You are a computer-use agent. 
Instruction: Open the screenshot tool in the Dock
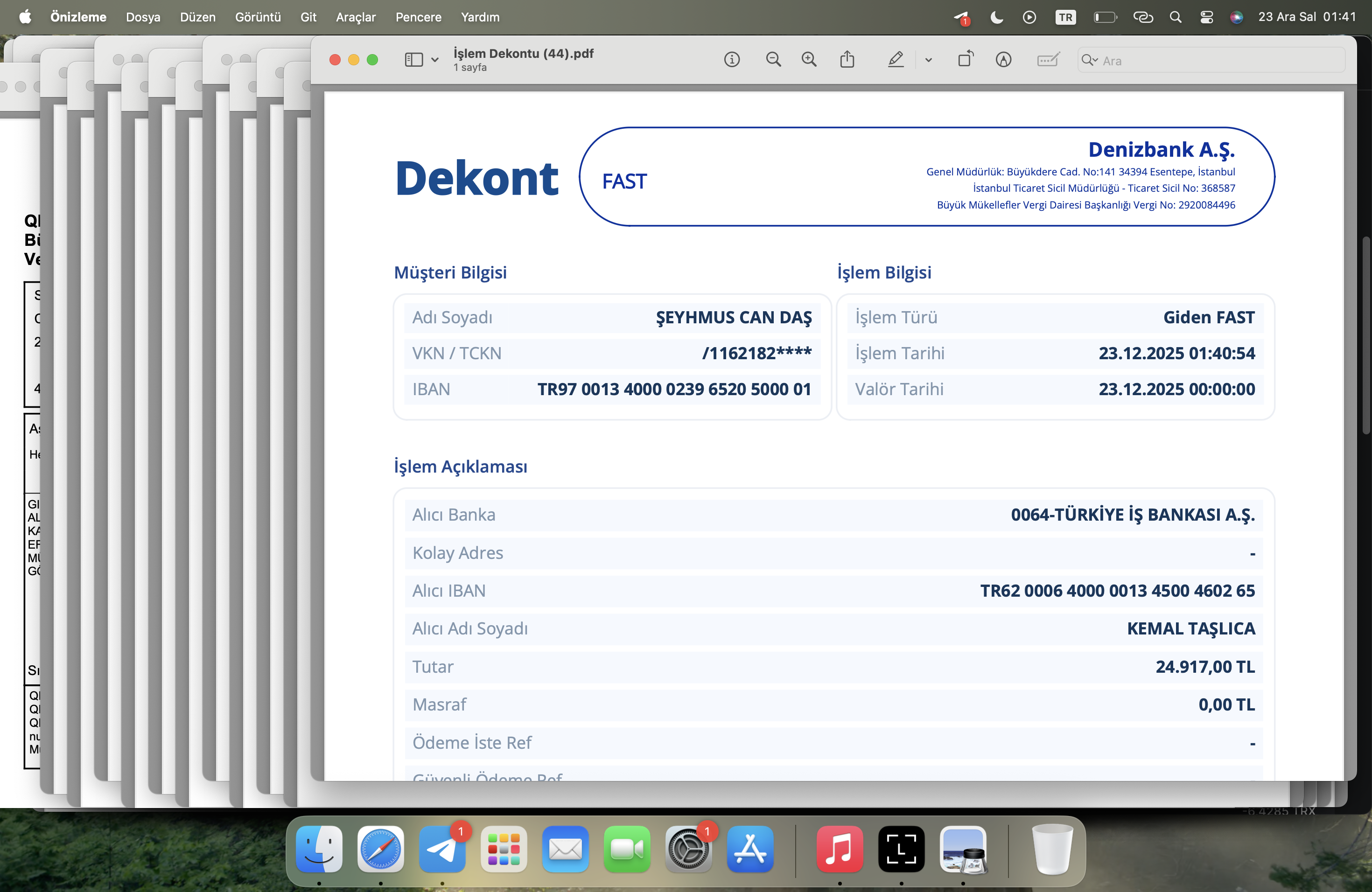pyautogui.click(x=902, y=849)
